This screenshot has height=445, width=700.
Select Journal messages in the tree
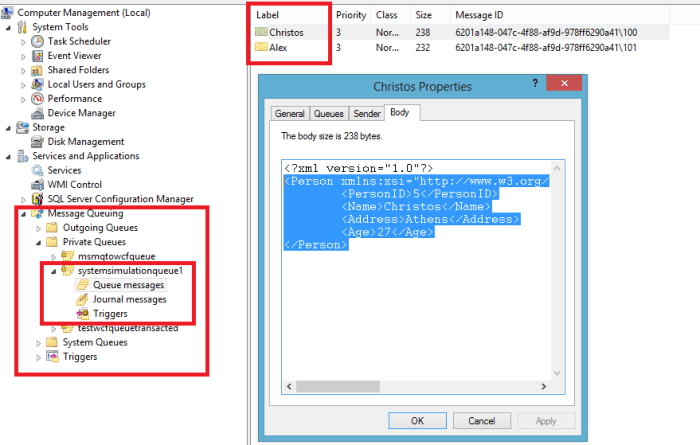click(x=129, y=299)
